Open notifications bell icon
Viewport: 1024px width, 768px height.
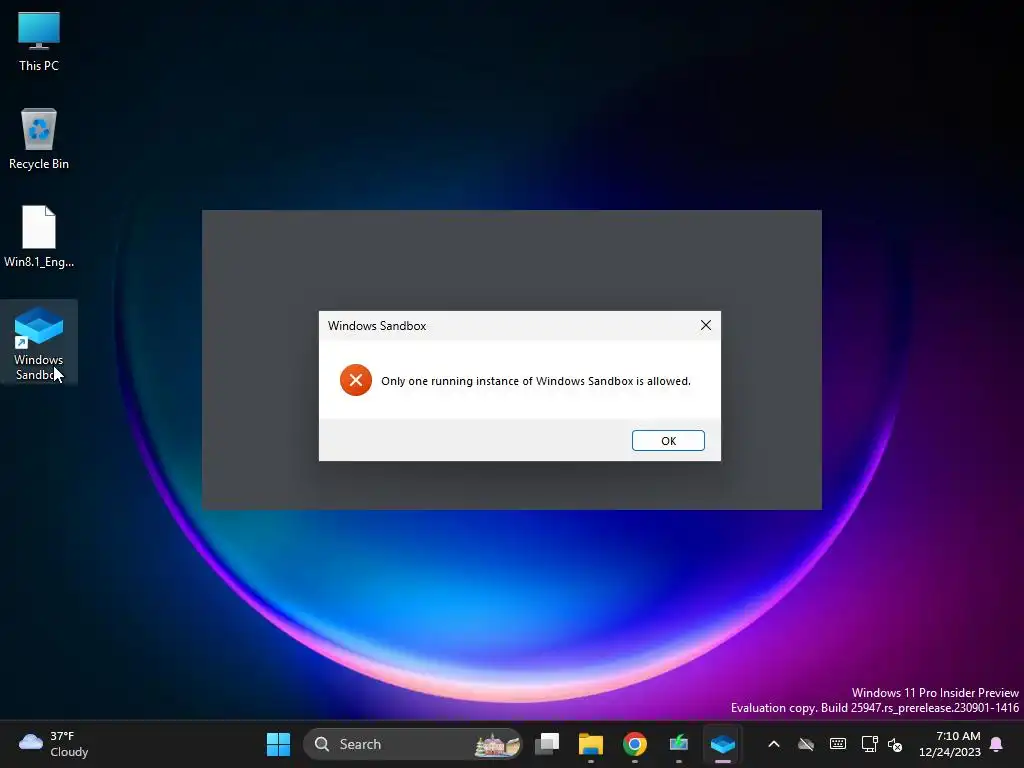coord(997,744)
